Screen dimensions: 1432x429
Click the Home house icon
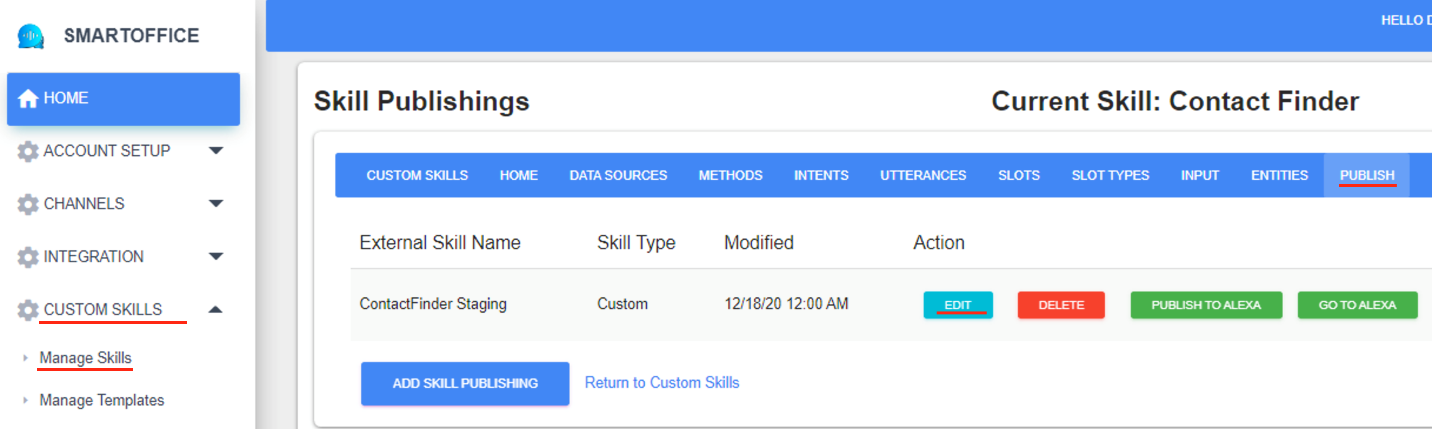28,99
